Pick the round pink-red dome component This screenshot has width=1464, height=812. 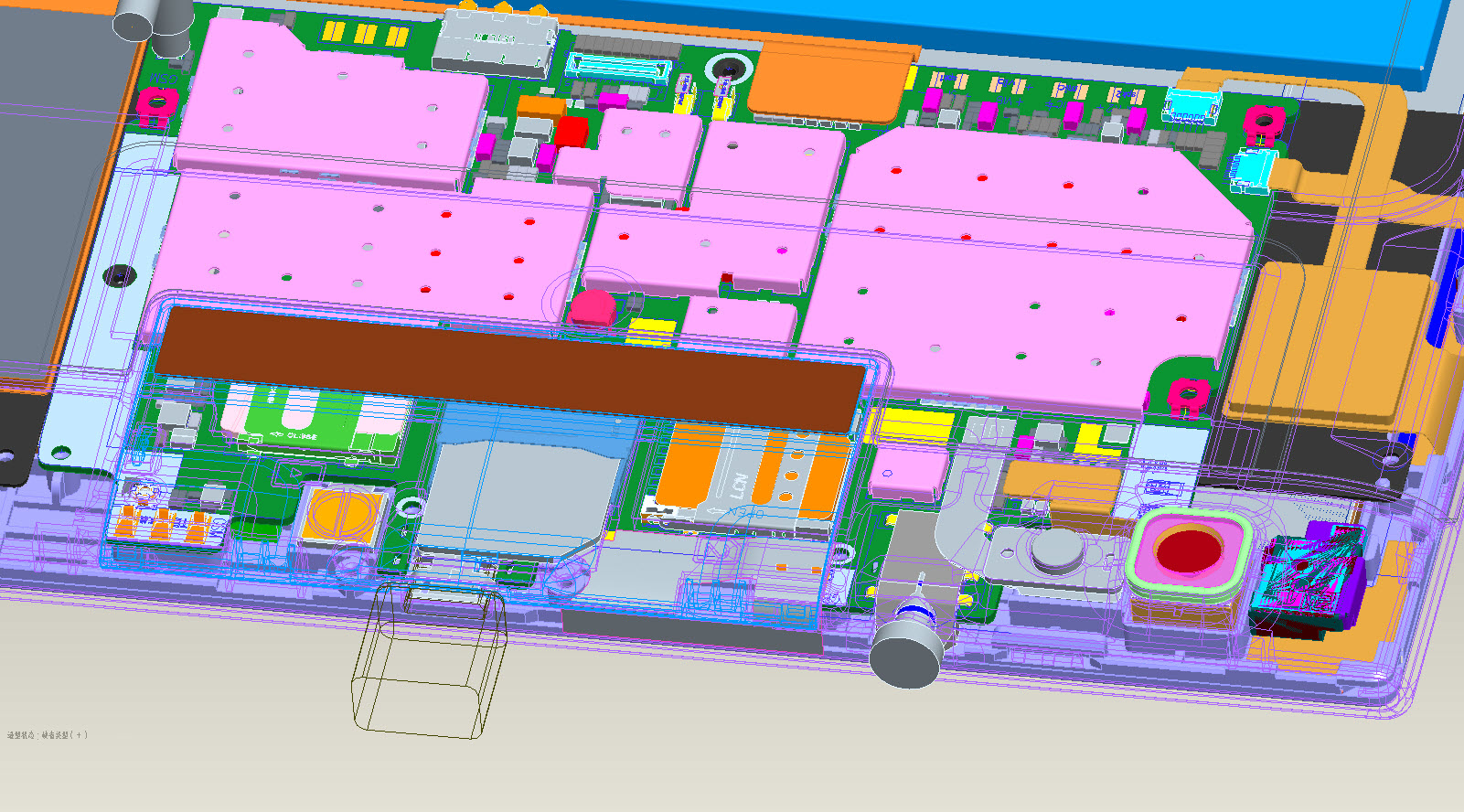[x=594, y=308]
